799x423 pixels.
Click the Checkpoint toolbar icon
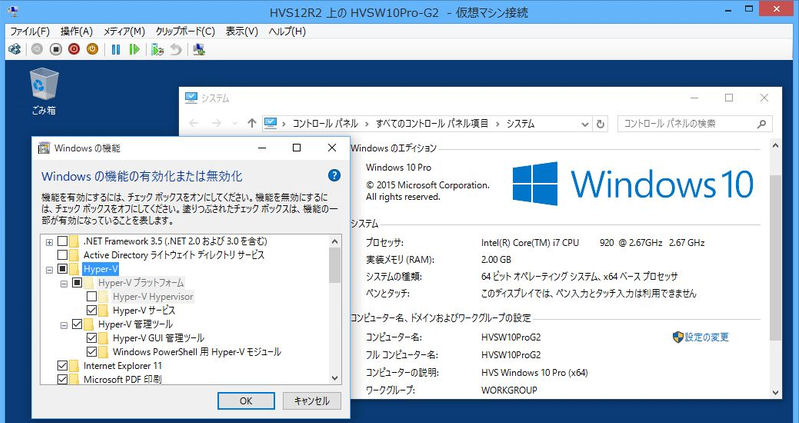pyautogui.click(x=157, y=49)
